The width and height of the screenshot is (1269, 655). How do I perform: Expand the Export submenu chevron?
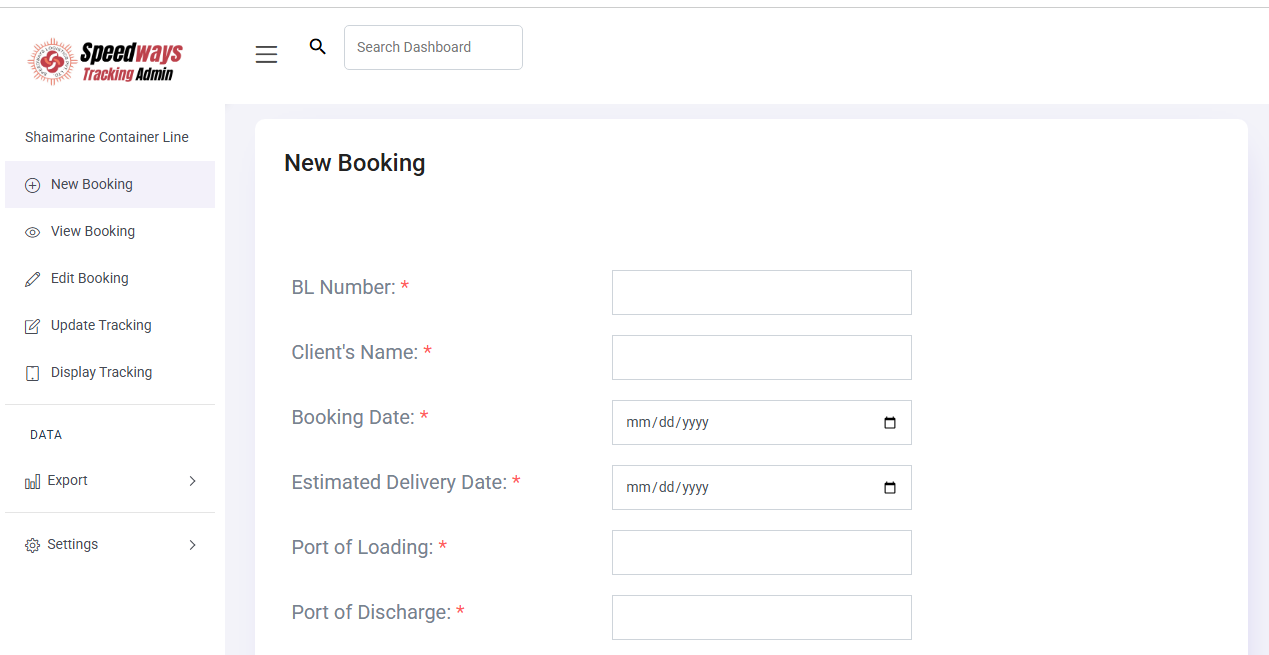193,481
